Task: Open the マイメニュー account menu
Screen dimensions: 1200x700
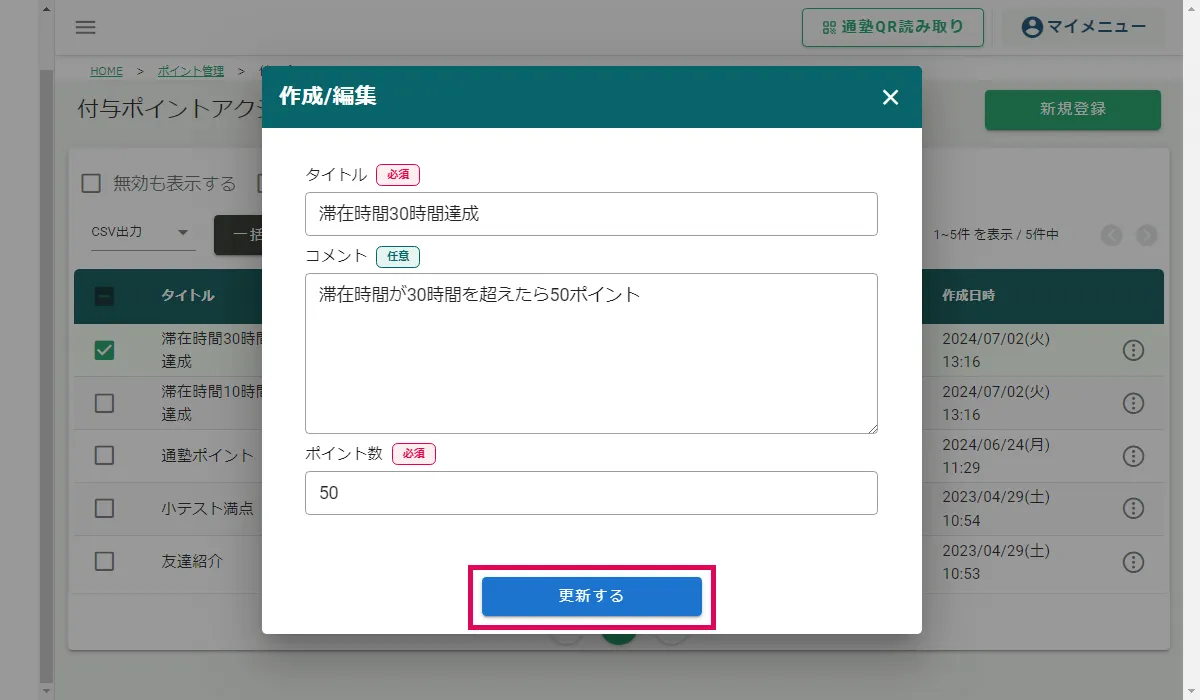Action: [1084, 27]
